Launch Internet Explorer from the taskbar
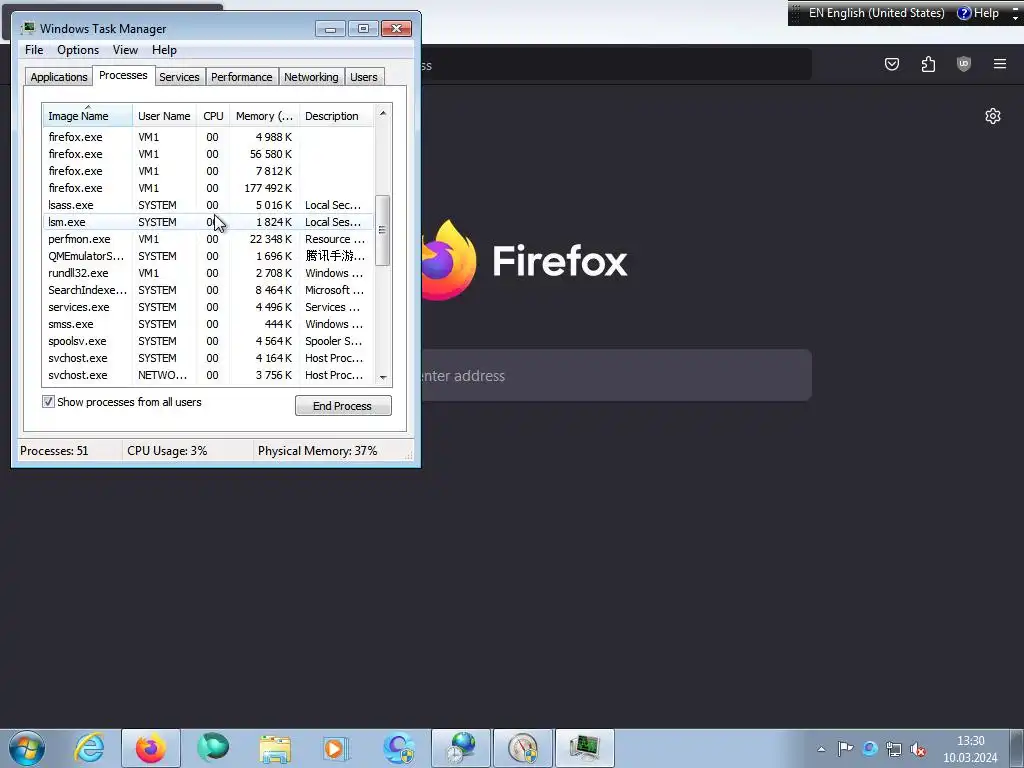Screen dimensions: 1024x768 pos(89,748)
